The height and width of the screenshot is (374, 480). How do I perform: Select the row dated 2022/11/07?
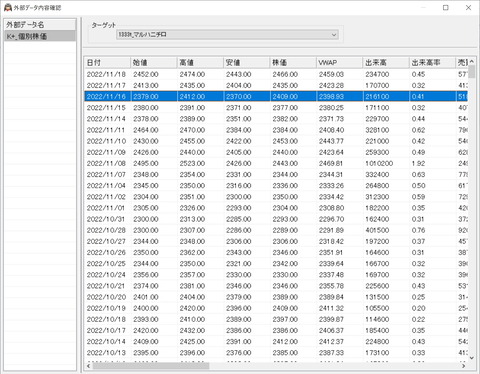tap(276, 175)
